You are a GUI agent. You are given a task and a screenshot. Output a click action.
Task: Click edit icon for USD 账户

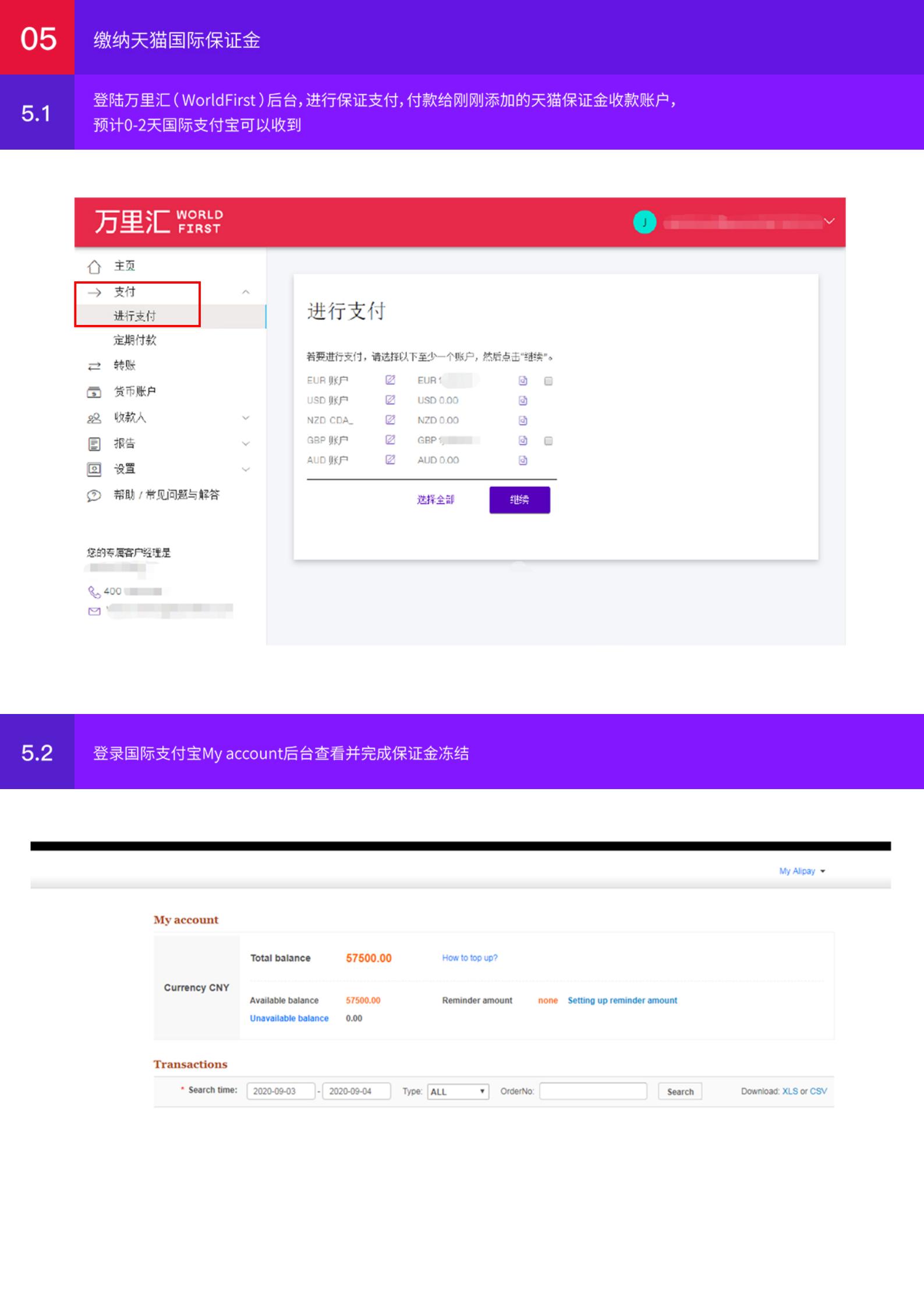[390, 400]
